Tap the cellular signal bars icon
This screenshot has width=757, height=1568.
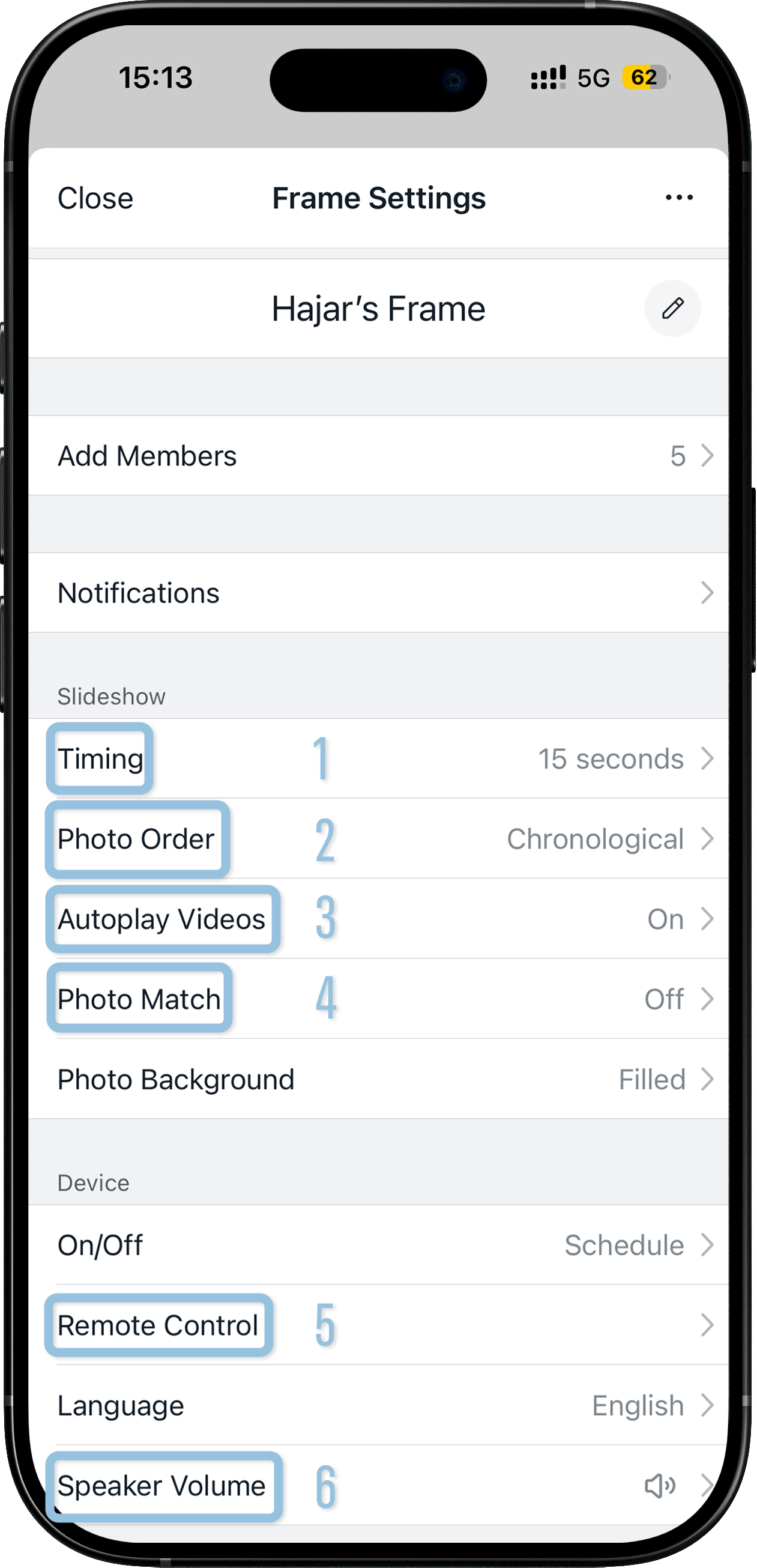click(x=547, y=77)
